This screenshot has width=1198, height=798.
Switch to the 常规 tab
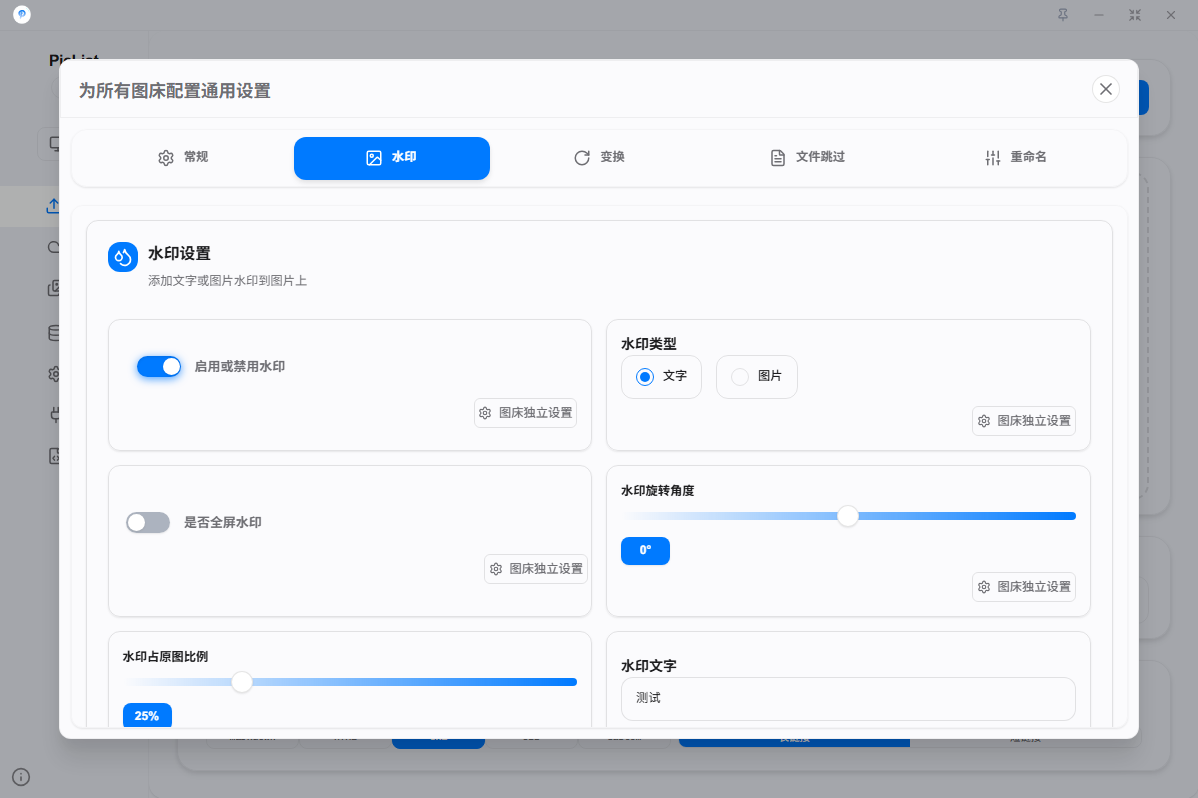pyautogui.click(x=183, y=157)
